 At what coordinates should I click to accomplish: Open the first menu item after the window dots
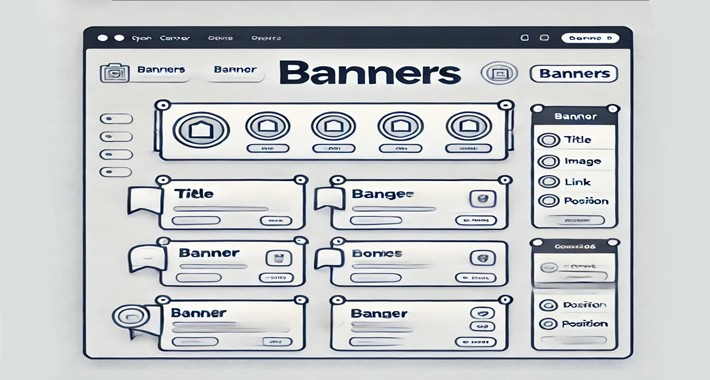click(x=141, y=38)
